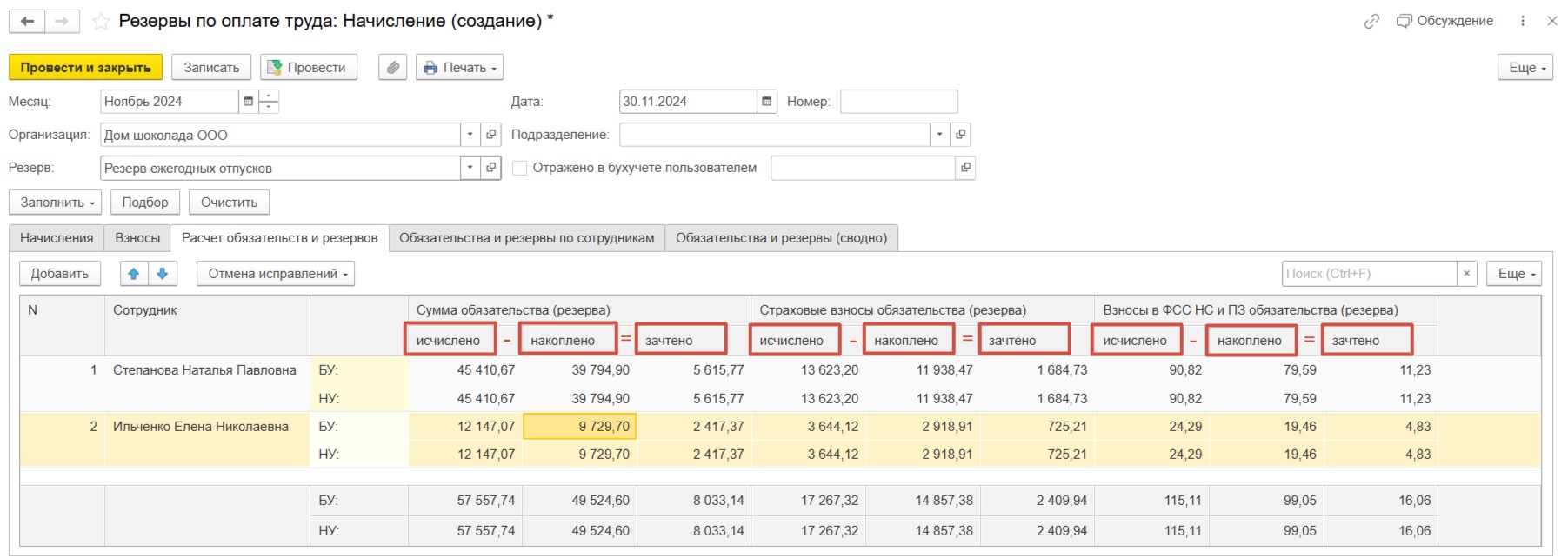Open the Организация record via open icon
1568x558 pixels.
[x=491, y=135]
